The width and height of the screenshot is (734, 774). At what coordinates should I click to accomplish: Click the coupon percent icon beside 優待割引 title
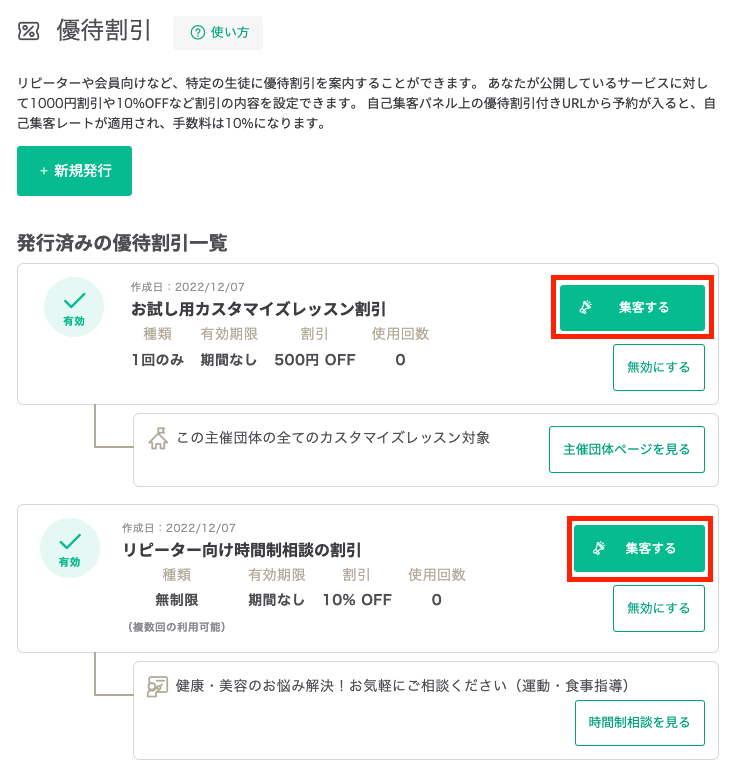(28, 31)
